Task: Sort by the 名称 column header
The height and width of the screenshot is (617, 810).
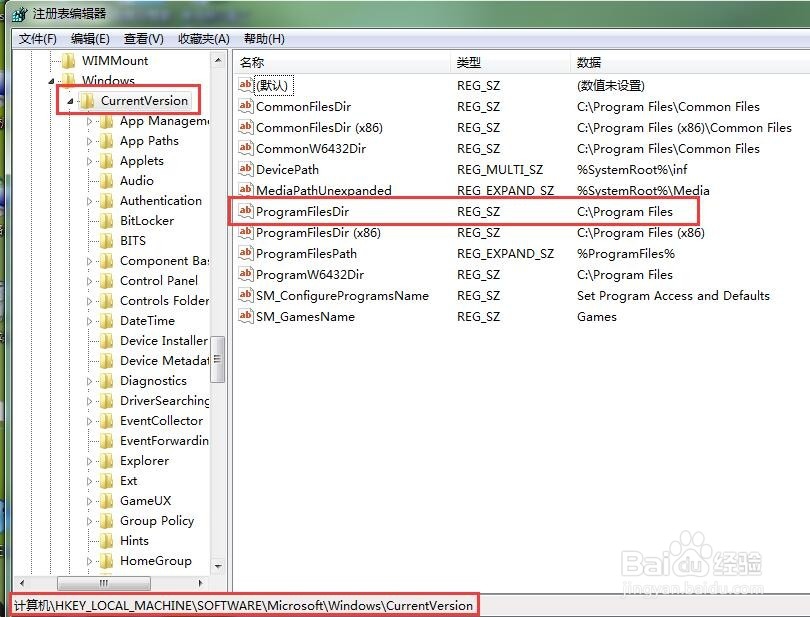Action: click(342, 63)
